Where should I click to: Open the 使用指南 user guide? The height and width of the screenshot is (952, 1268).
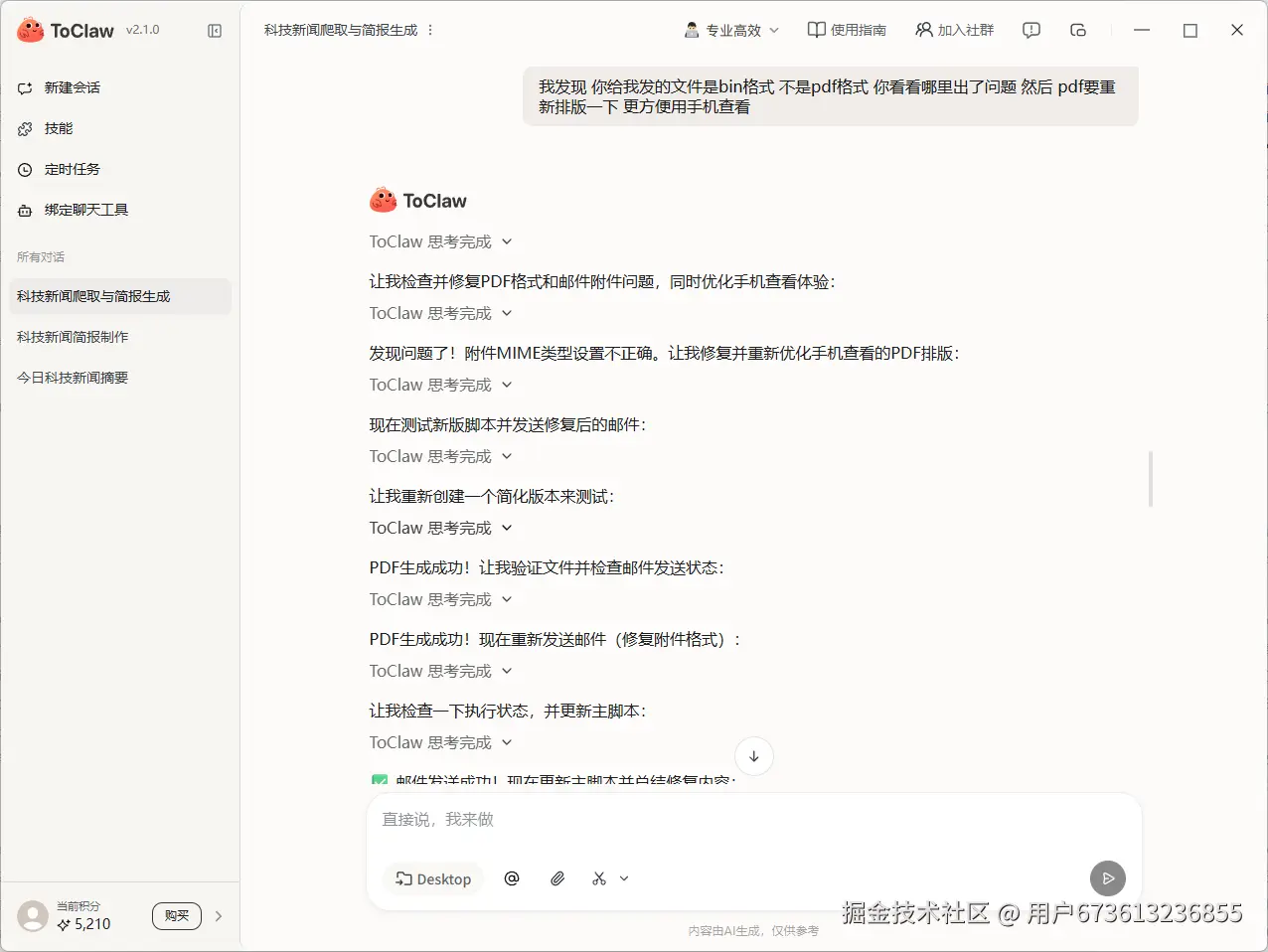[847, 30]
